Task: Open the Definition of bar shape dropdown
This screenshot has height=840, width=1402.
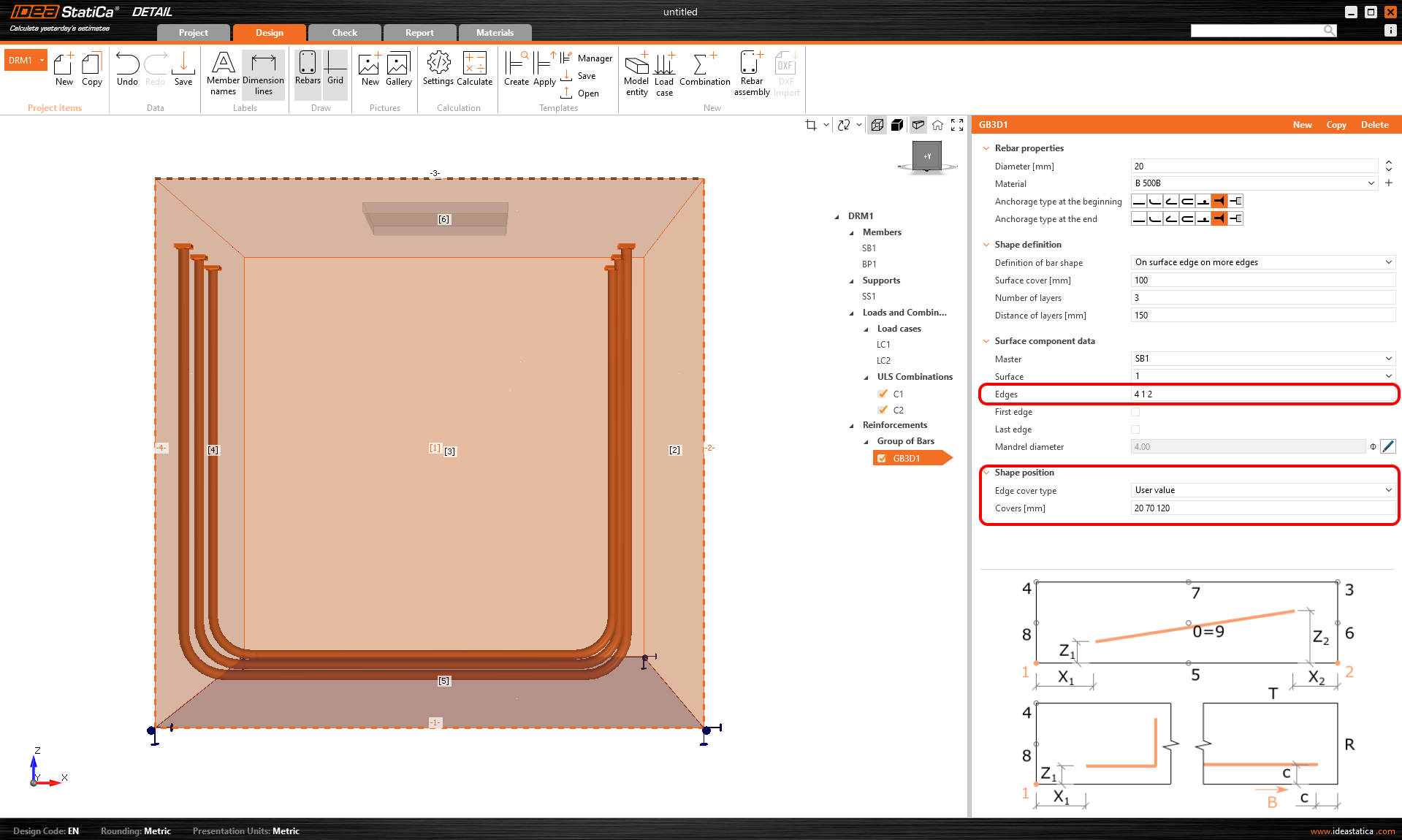Action: (x=1262, y=262)
